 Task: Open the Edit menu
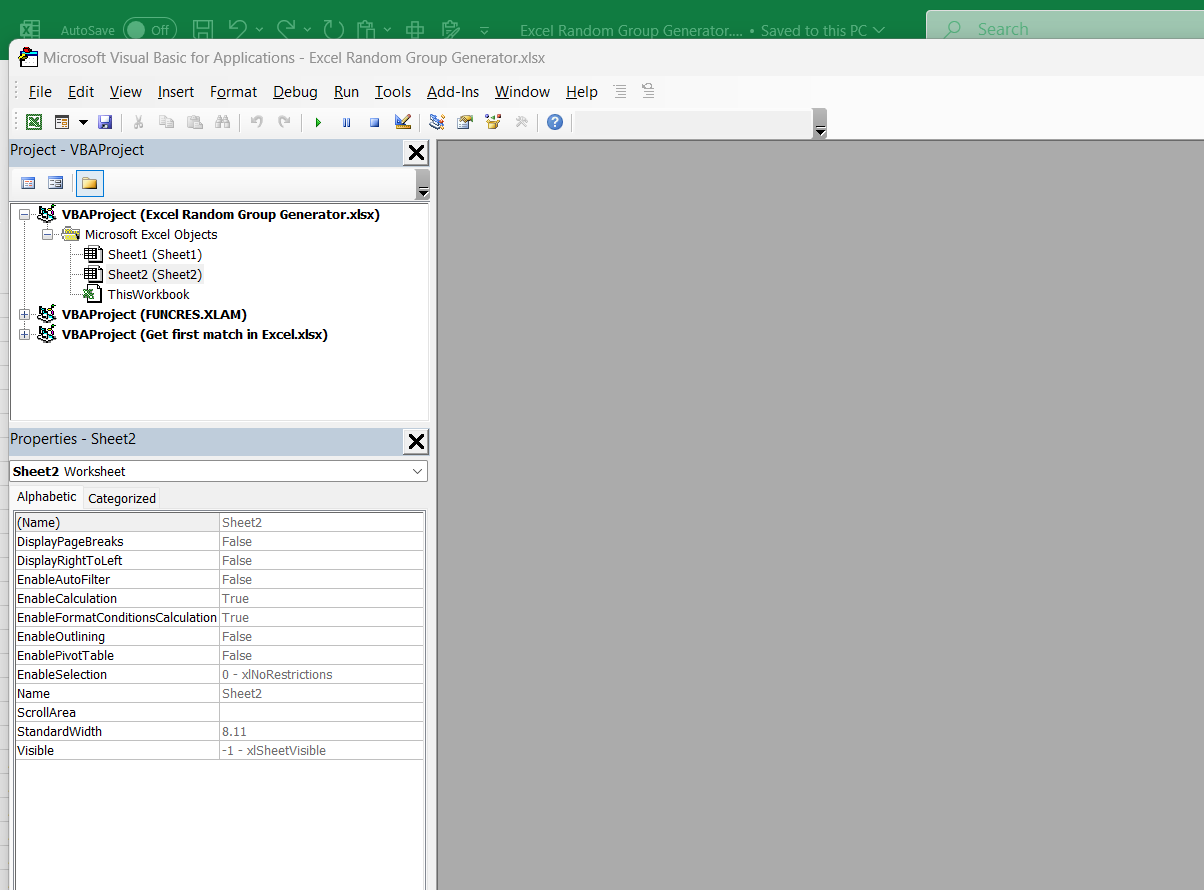click(81, 91)
